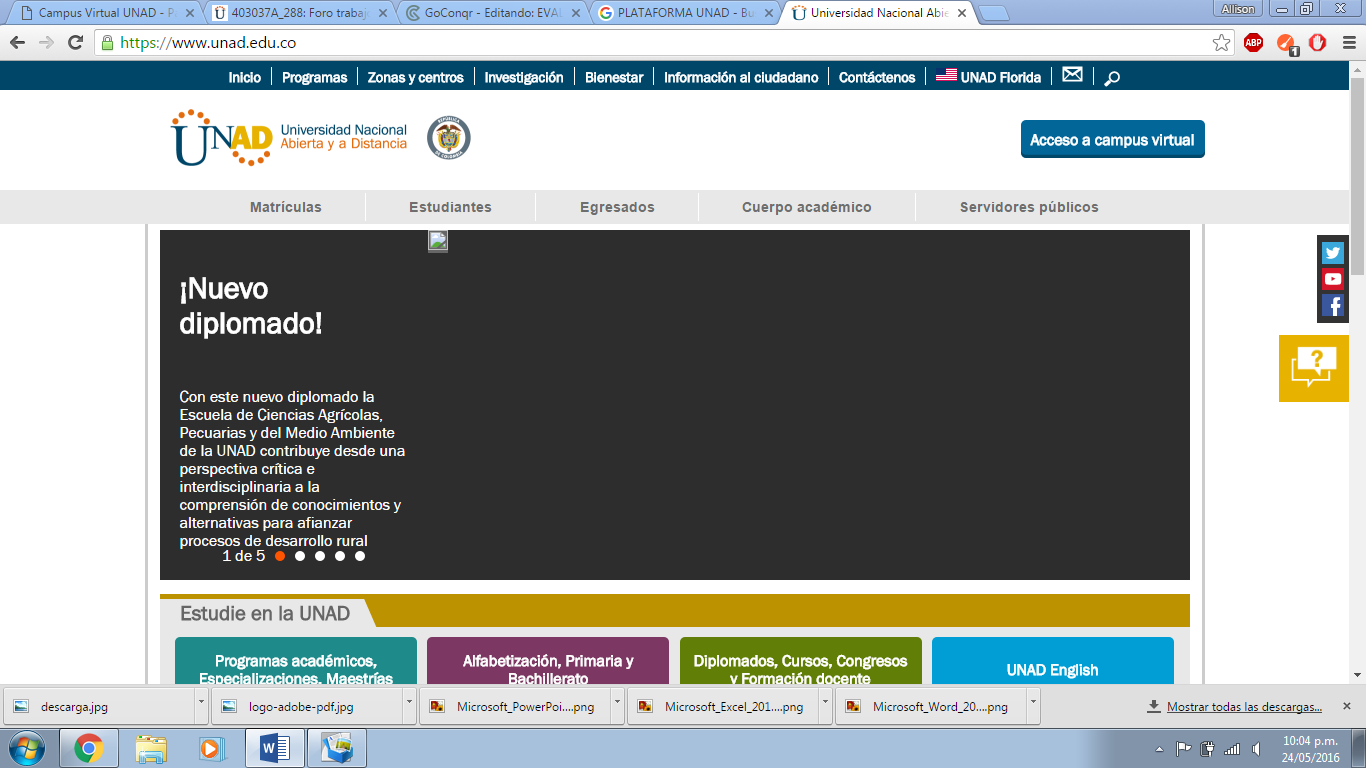Open the UNAD Twitter page icon
The image size is (1366, 768).
(1332, 253)
